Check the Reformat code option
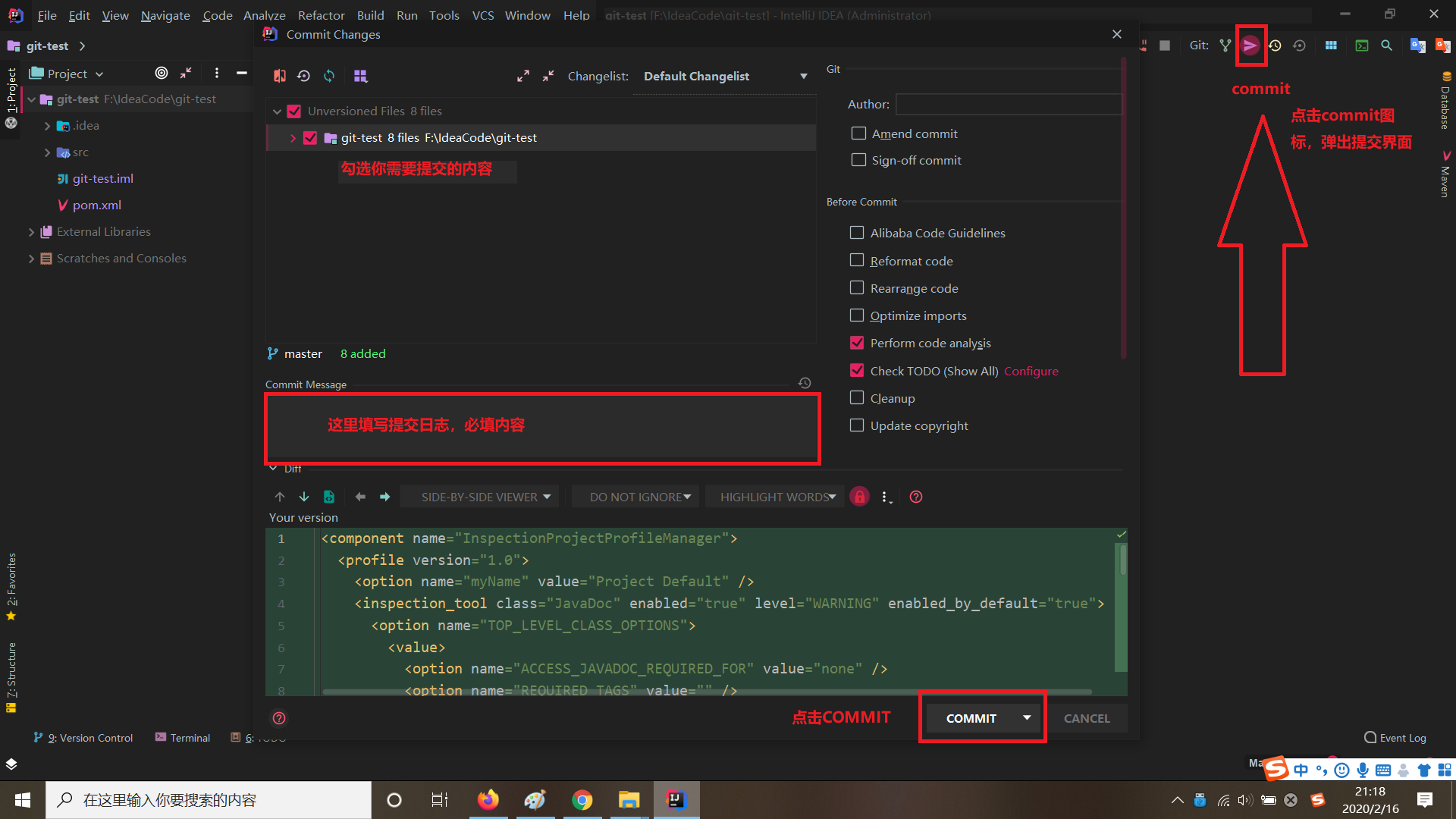 857,260
